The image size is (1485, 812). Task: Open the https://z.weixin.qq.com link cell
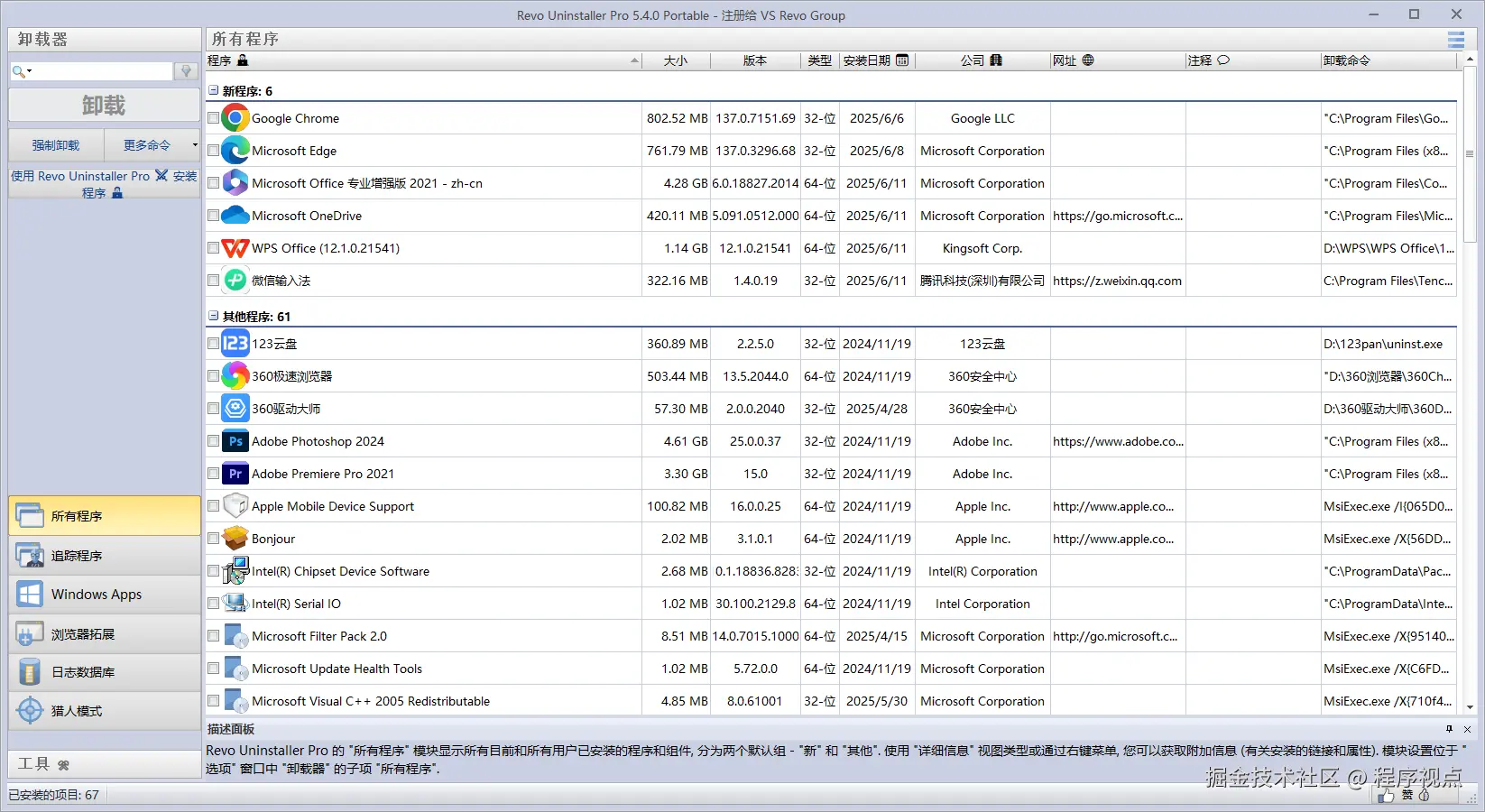tap(1117, 281)
